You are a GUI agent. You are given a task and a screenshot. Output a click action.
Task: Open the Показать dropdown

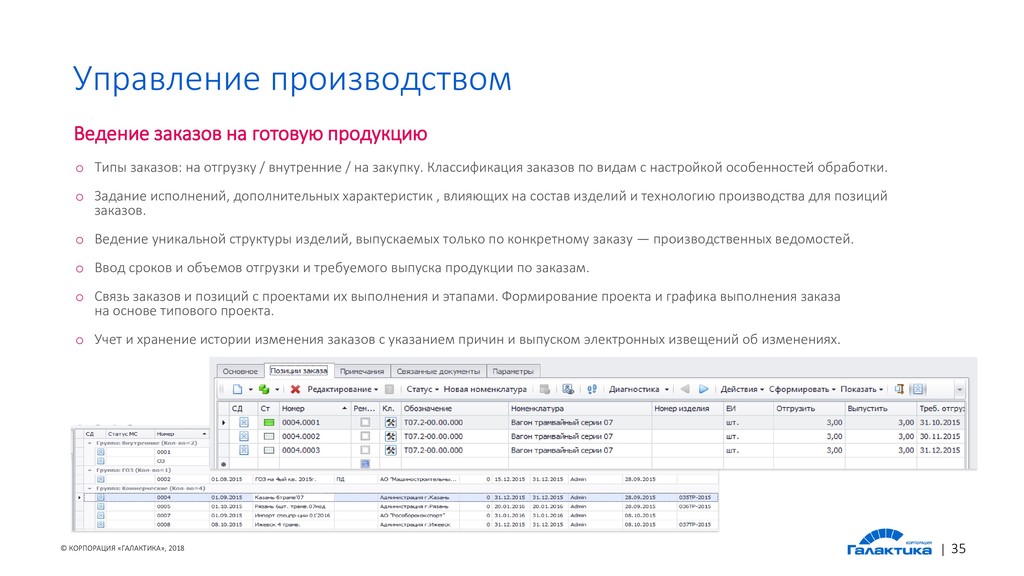tap(861, 389)
